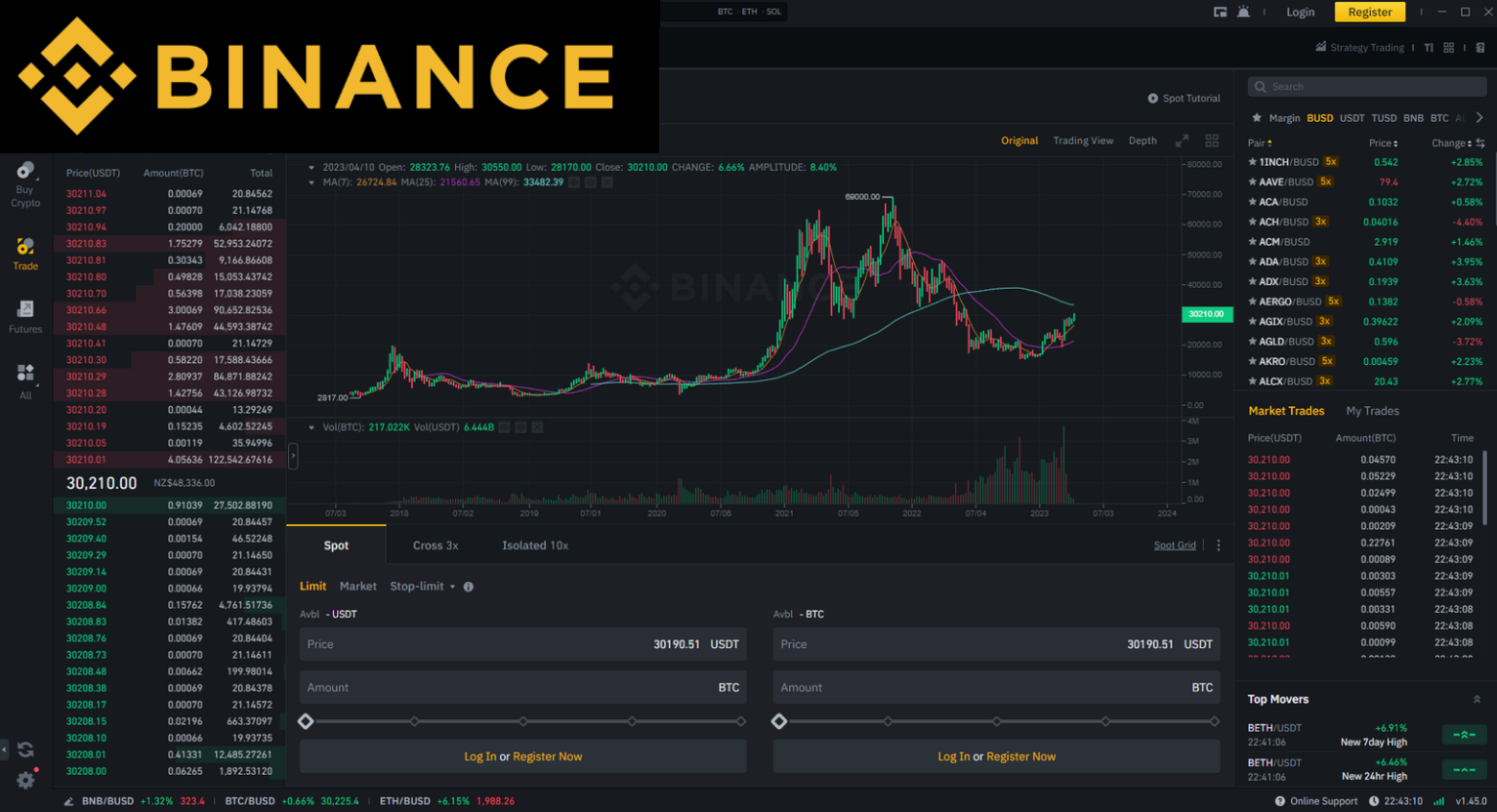Viewport: 1497px width, 812px height.
Task: Toggle MA indicator visibility eye icon
Action: tap(574, 183)
